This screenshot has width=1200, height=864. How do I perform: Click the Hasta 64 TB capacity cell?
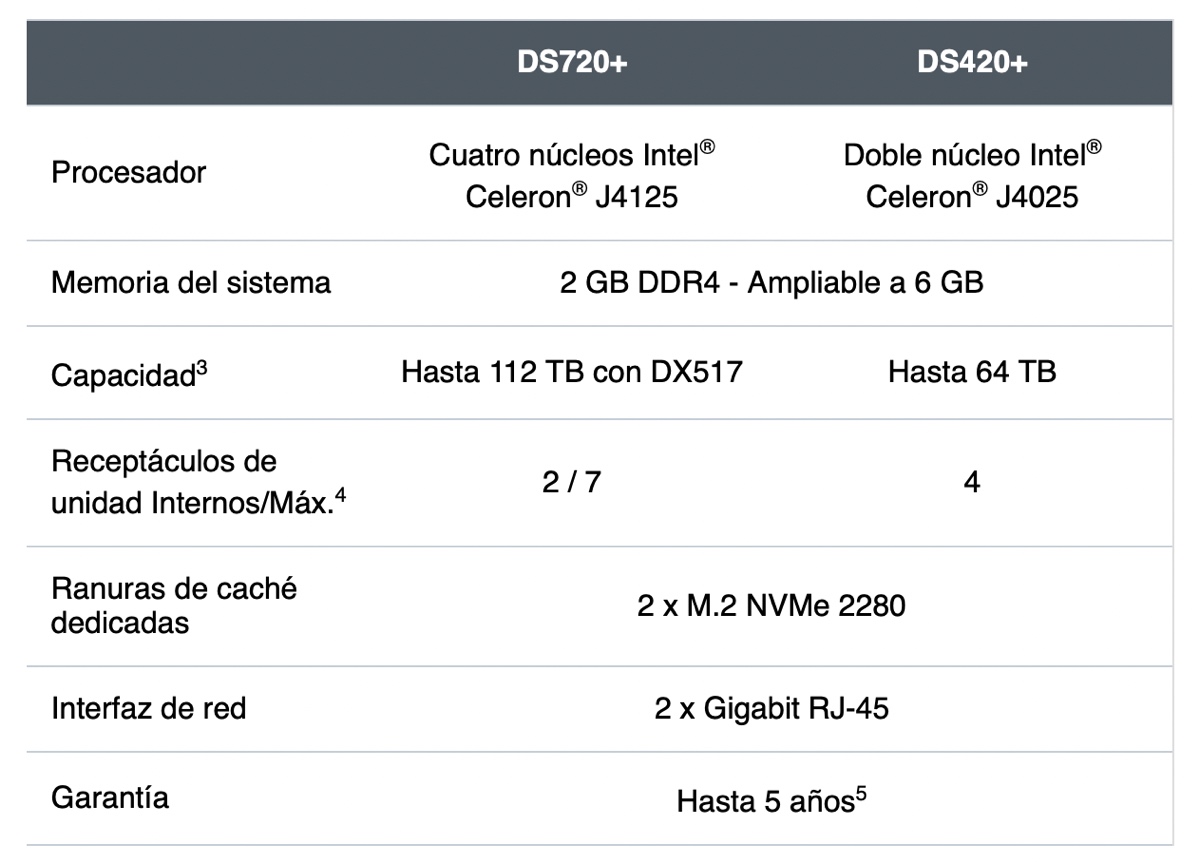point(972,373)
